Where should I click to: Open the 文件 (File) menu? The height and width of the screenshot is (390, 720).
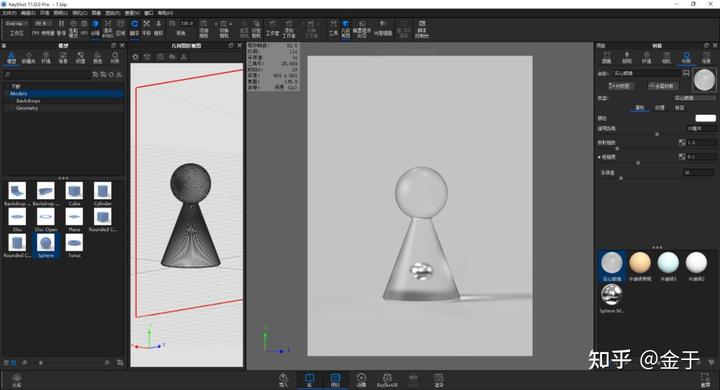pos(9,13)
